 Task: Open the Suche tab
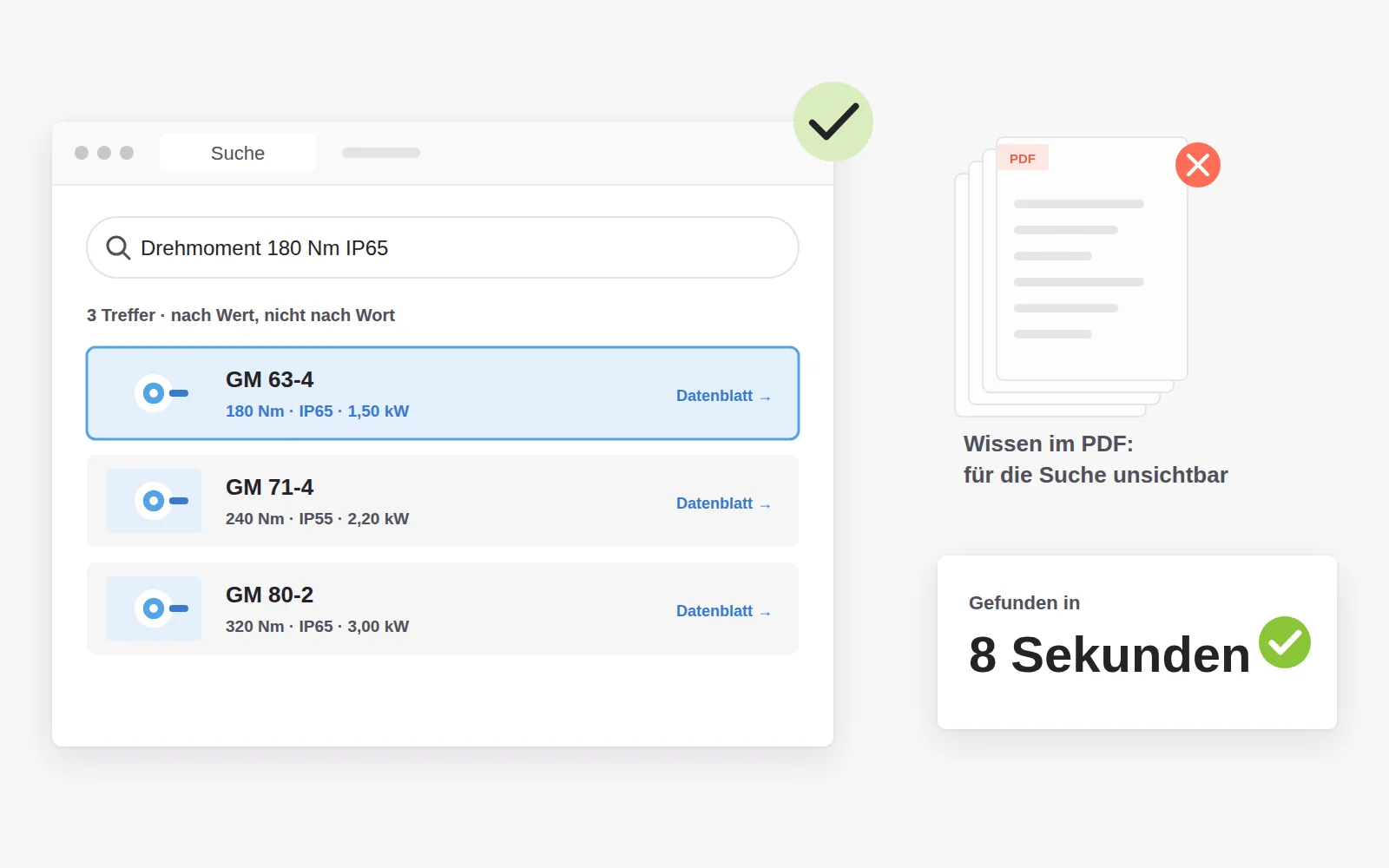click(238, 153)
